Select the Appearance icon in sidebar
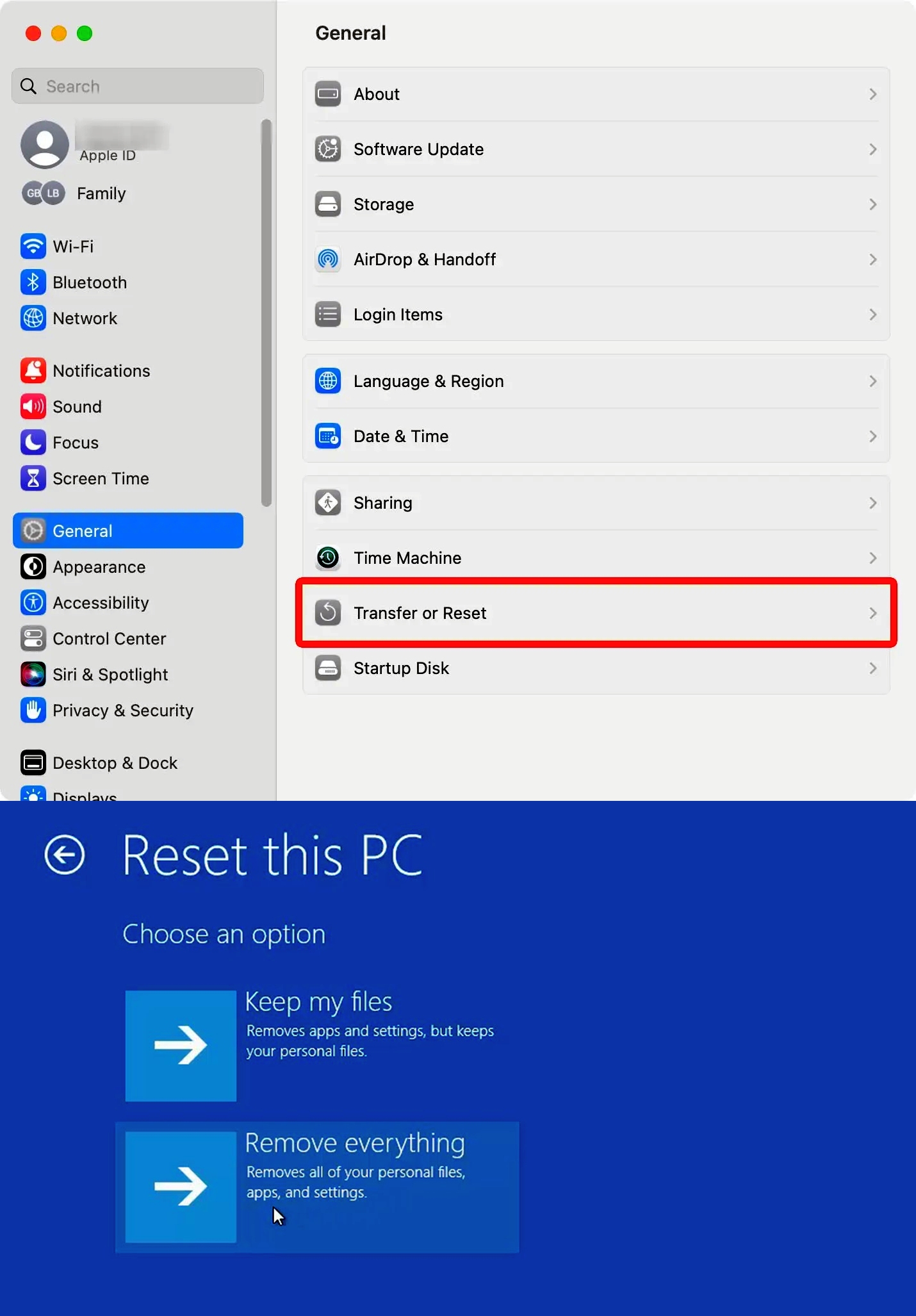 33,566
